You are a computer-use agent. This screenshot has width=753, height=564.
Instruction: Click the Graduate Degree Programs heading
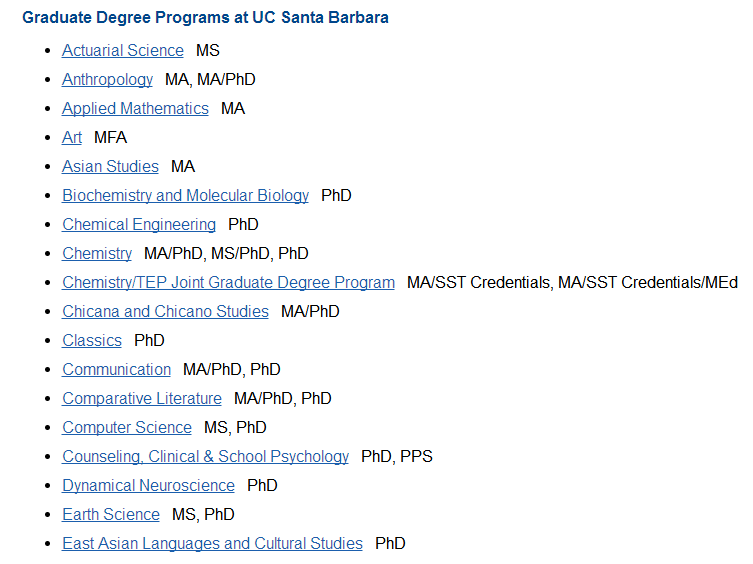pyautogui.click(x=205, y=17)
